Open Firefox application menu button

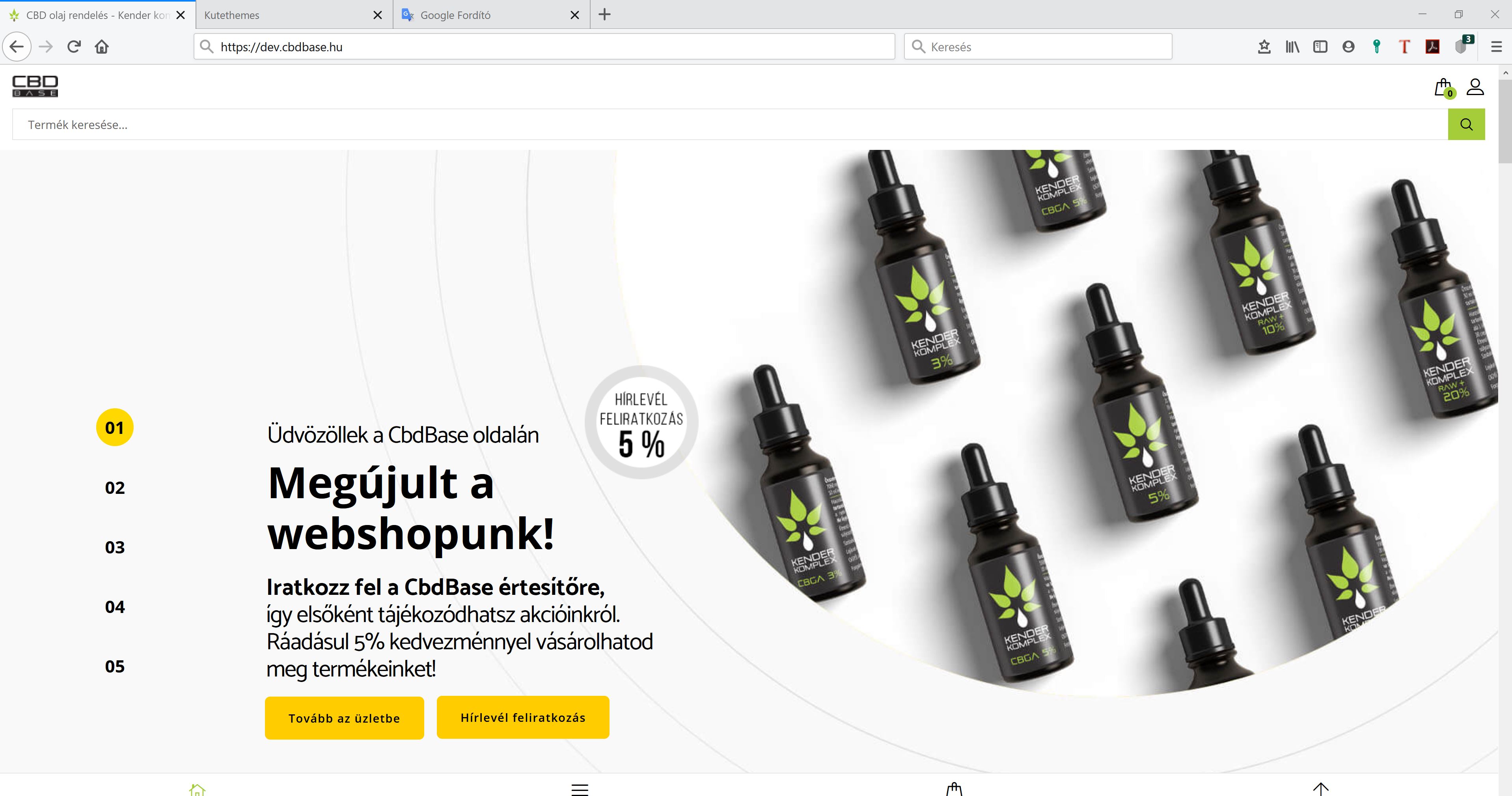(1496, 47)
